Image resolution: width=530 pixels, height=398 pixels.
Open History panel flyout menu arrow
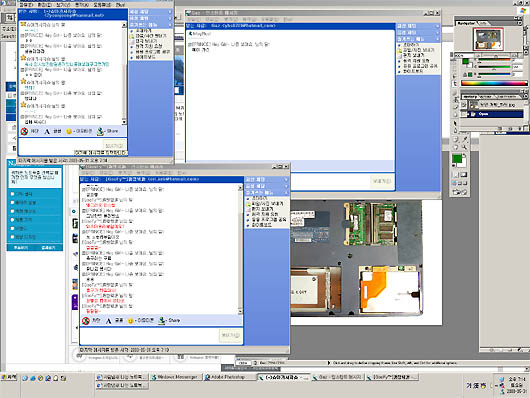pyautogui.click(x=525, y=97)
